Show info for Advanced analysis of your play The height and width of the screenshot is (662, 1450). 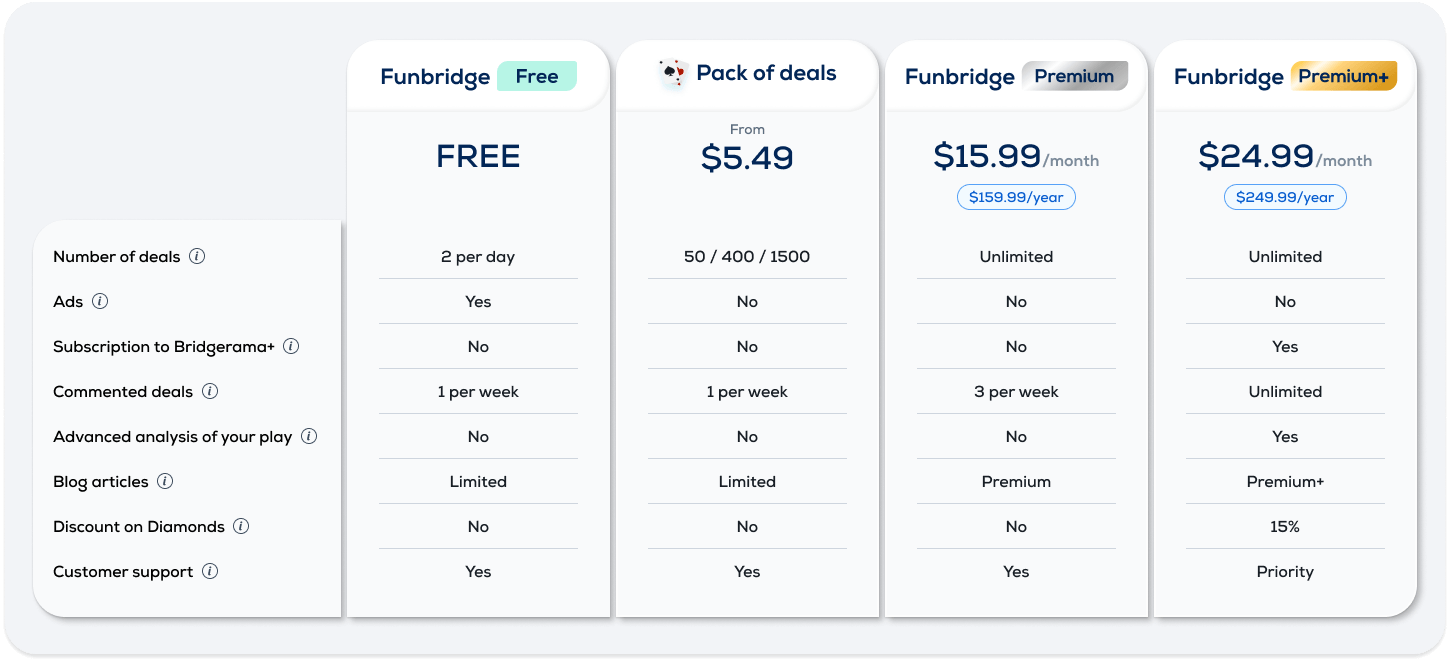click(x=309, y=436)
